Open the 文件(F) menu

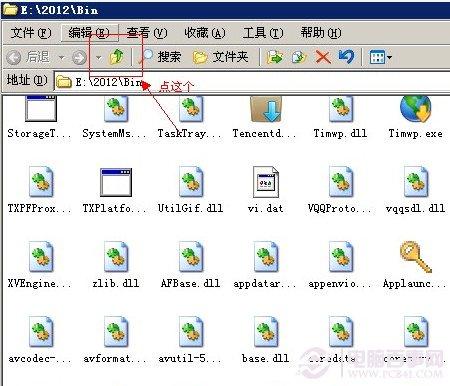[x=31, y=33]
